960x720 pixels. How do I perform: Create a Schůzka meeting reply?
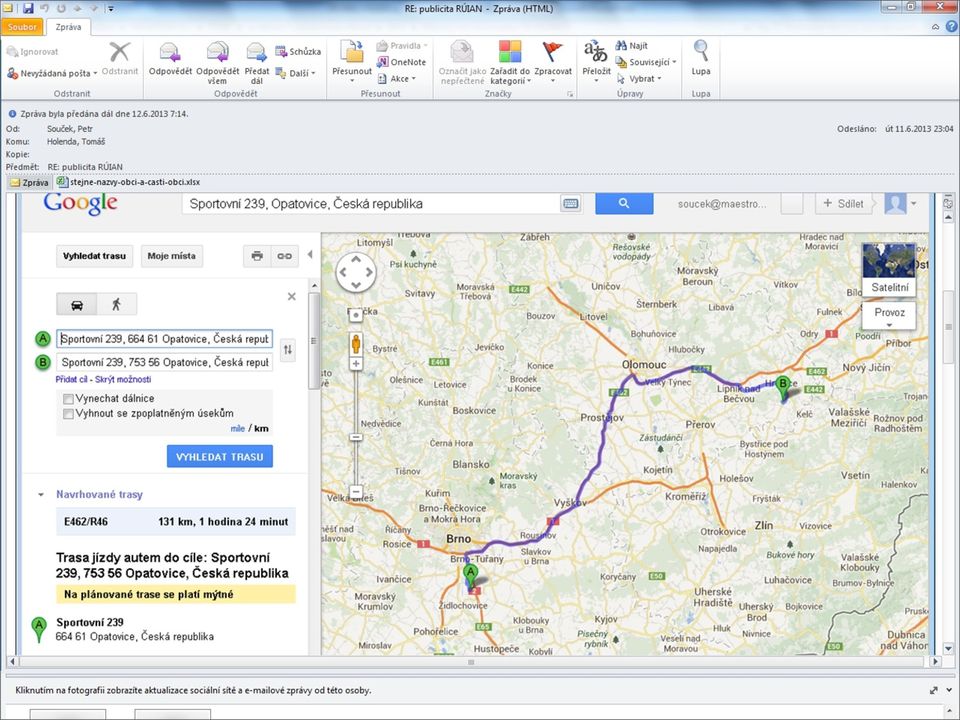coord(298,51)
